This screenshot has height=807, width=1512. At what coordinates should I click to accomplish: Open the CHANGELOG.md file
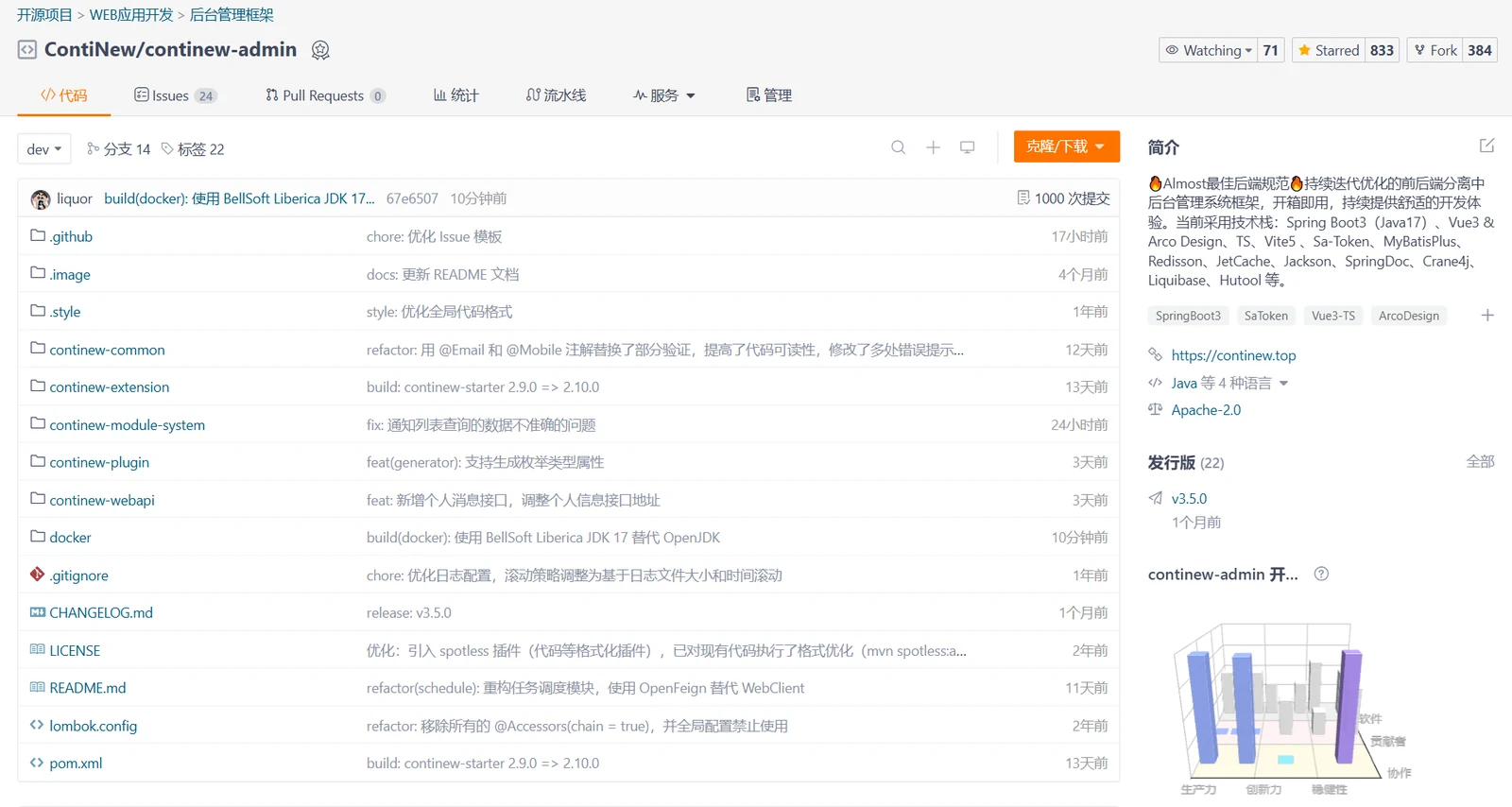click(101, 613)
